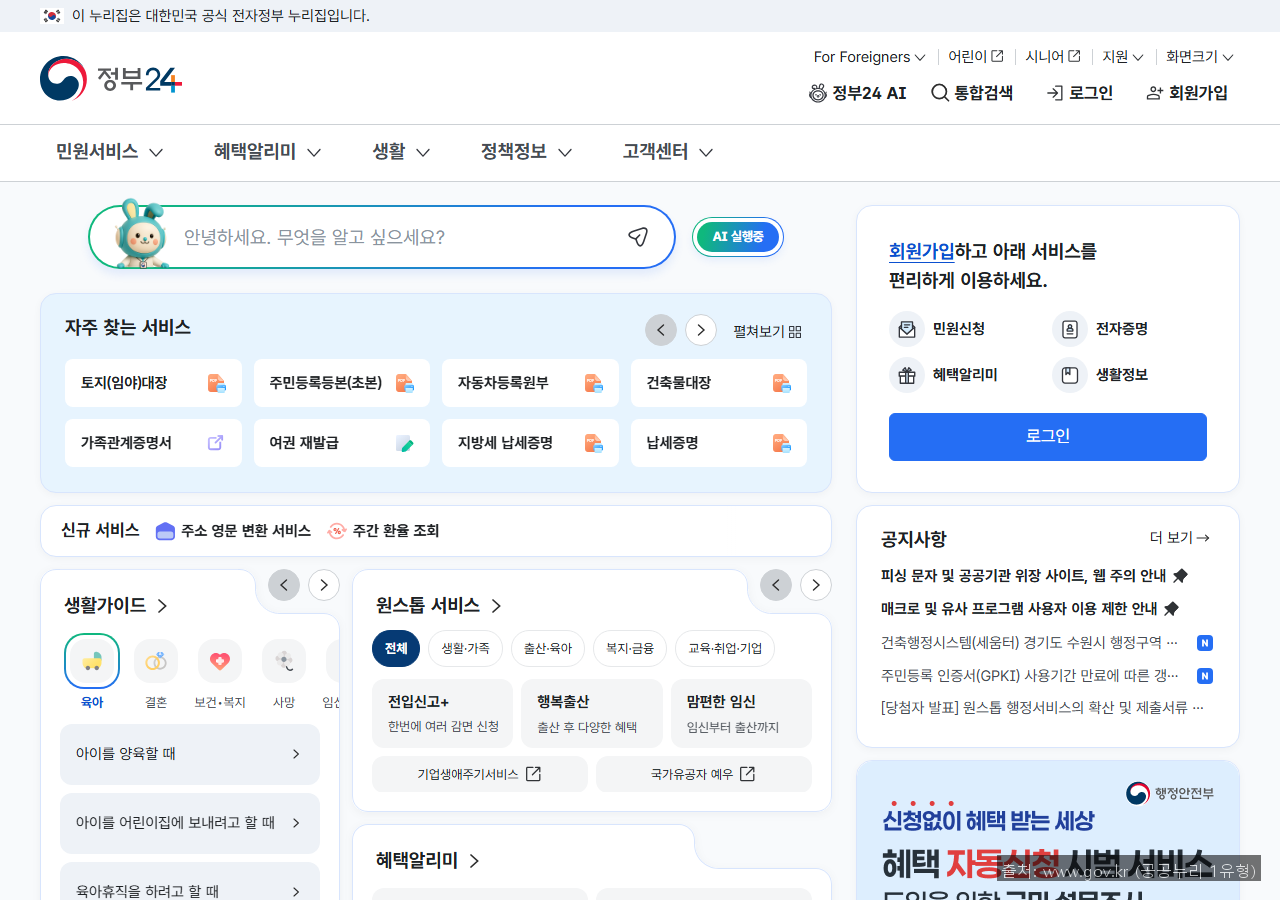Expand services with the 펼쳐보기 control
This screenshot has width=1280, height=900.
767,330
